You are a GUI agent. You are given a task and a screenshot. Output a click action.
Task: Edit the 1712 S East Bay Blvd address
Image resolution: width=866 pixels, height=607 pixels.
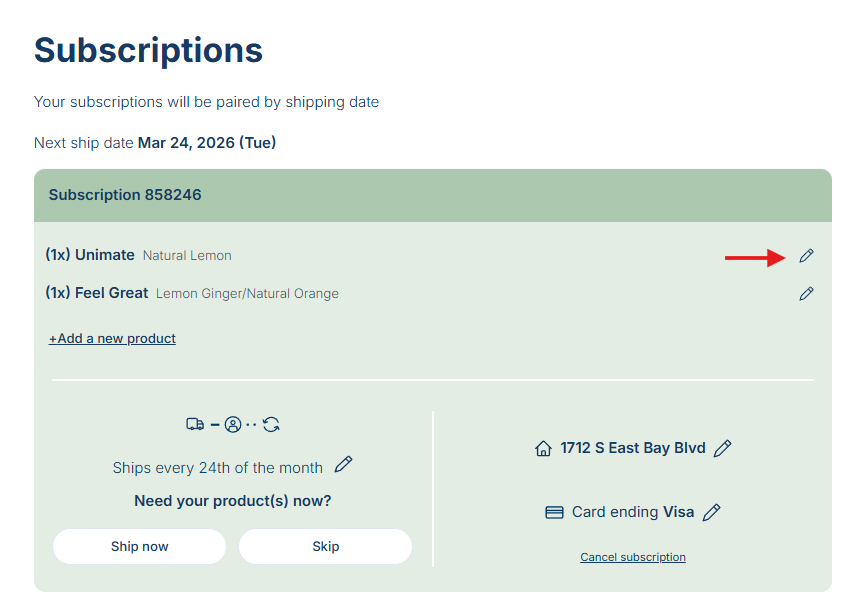coord(723,448)
